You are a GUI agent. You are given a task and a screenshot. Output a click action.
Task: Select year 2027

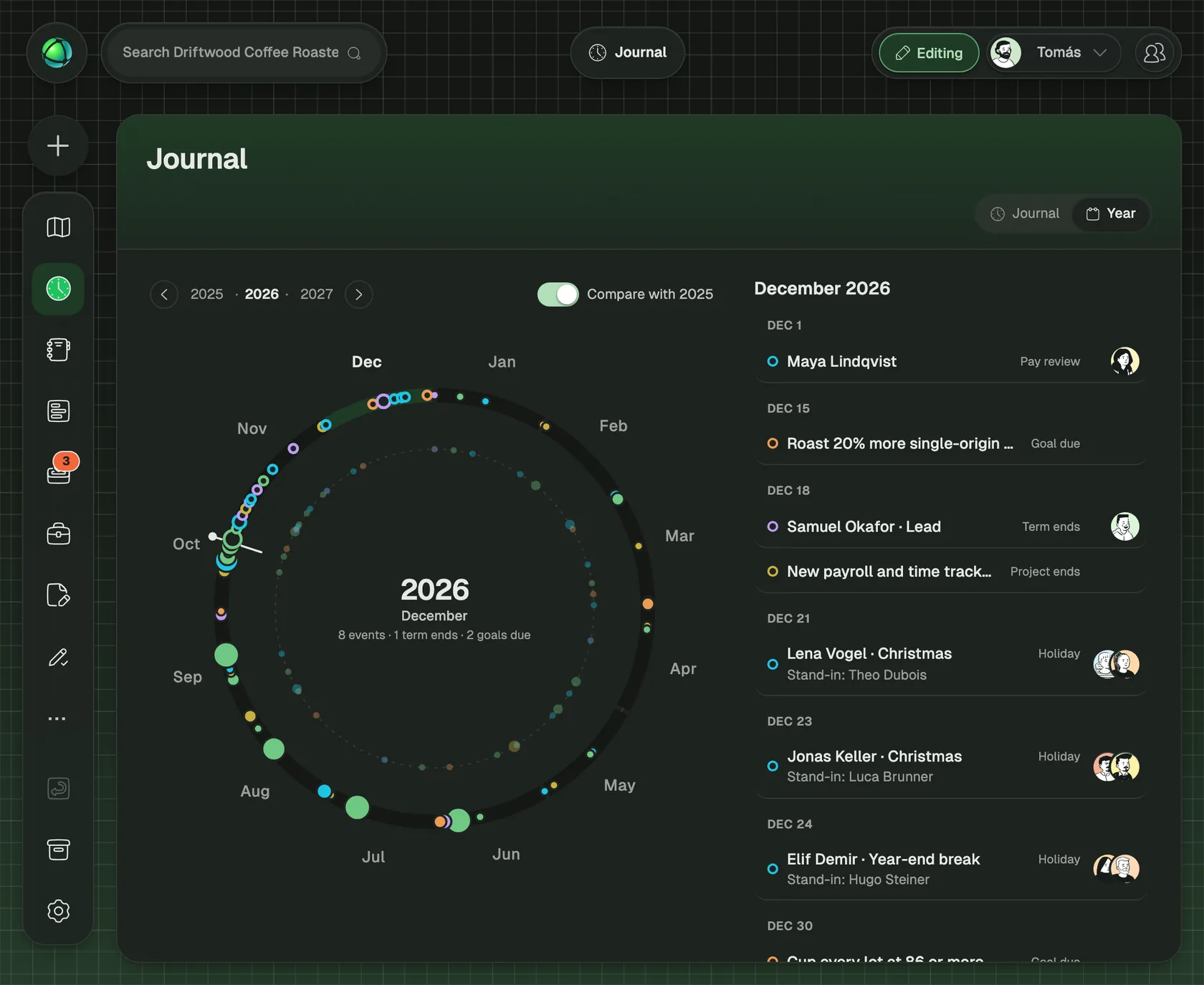click(316, 294)
